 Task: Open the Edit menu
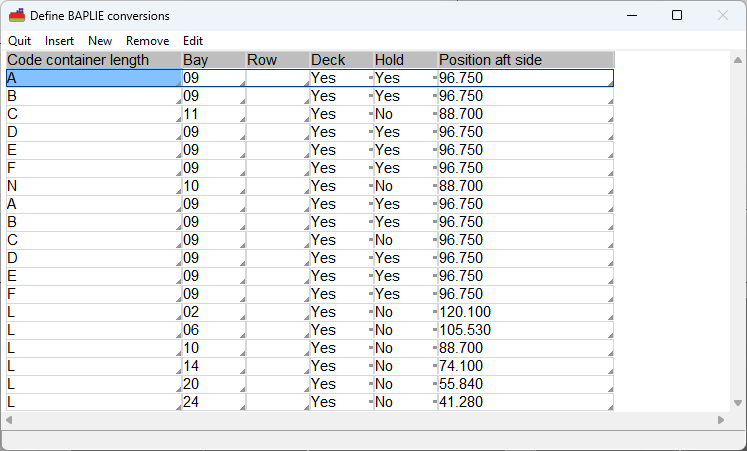(x=193, y=41)
